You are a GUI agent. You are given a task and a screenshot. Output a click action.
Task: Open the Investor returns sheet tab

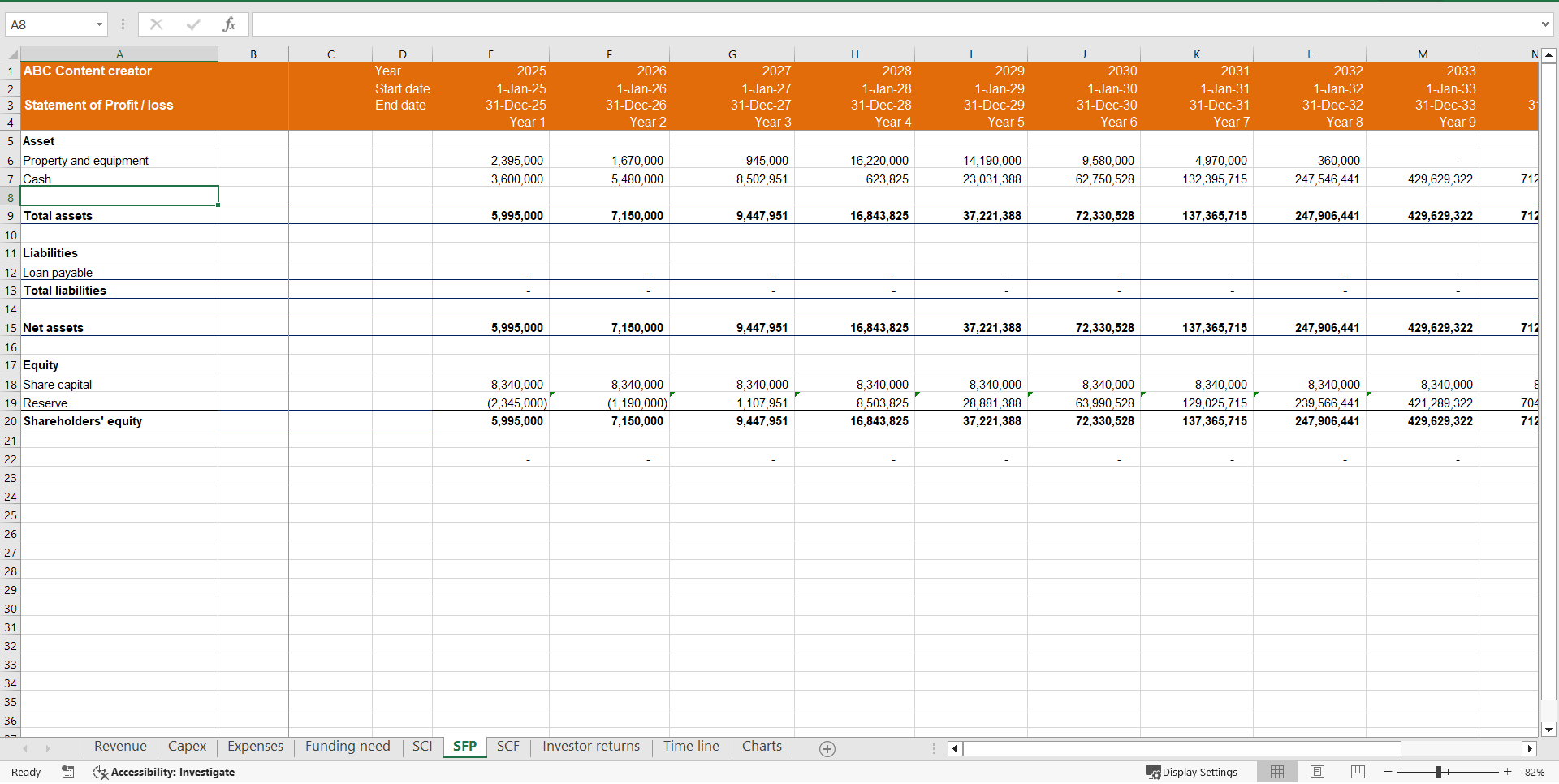[x=591, y=747]
